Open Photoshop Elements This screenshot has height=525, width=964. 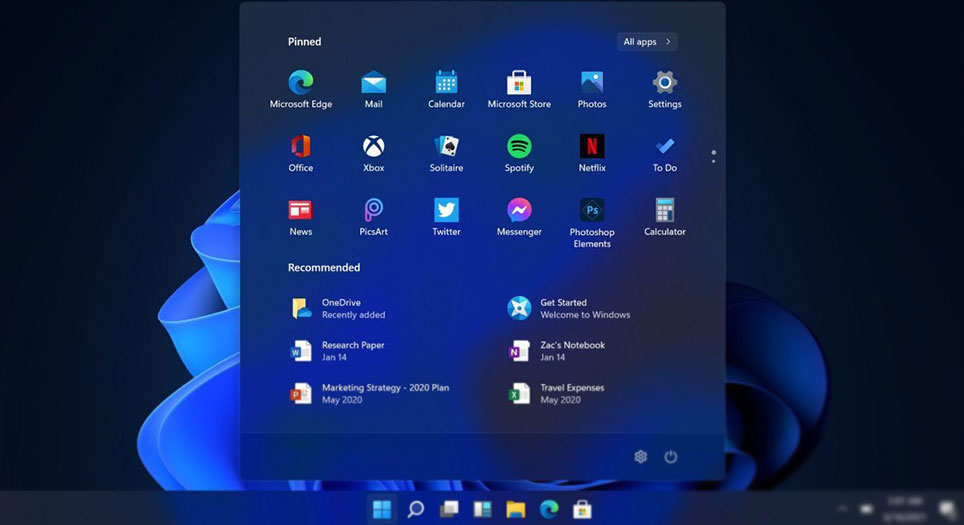(591, 223)
